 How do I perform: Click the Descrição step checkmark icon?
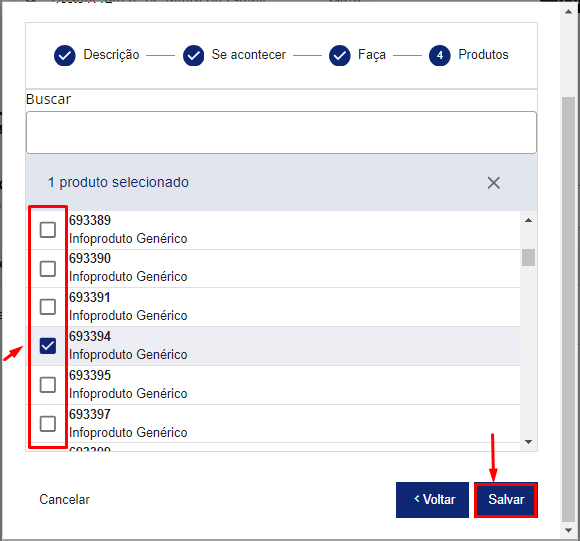point(64,55)
